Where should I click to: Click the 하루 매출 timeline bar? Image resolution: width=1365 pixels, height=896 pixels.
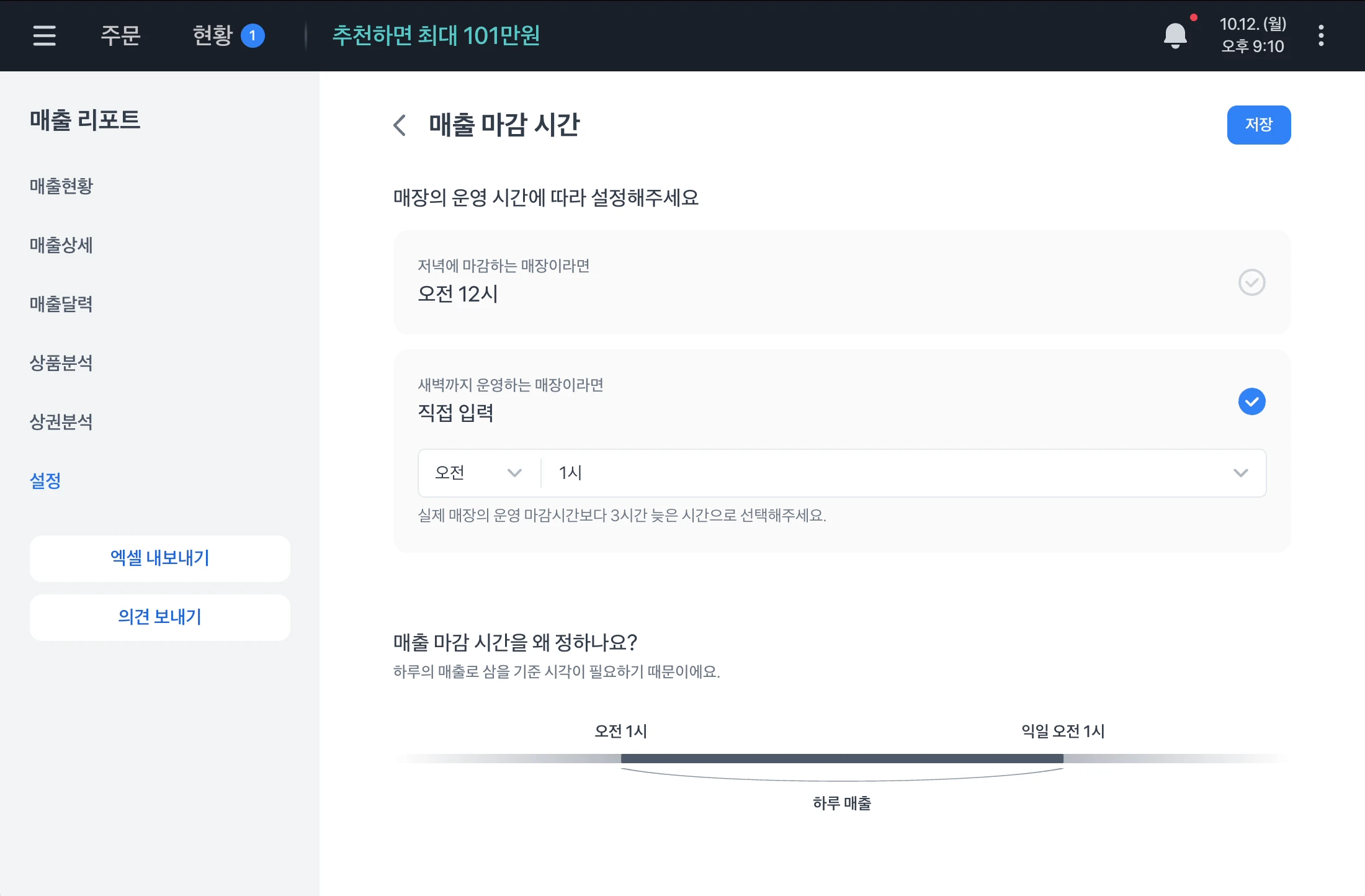point(842,758)
